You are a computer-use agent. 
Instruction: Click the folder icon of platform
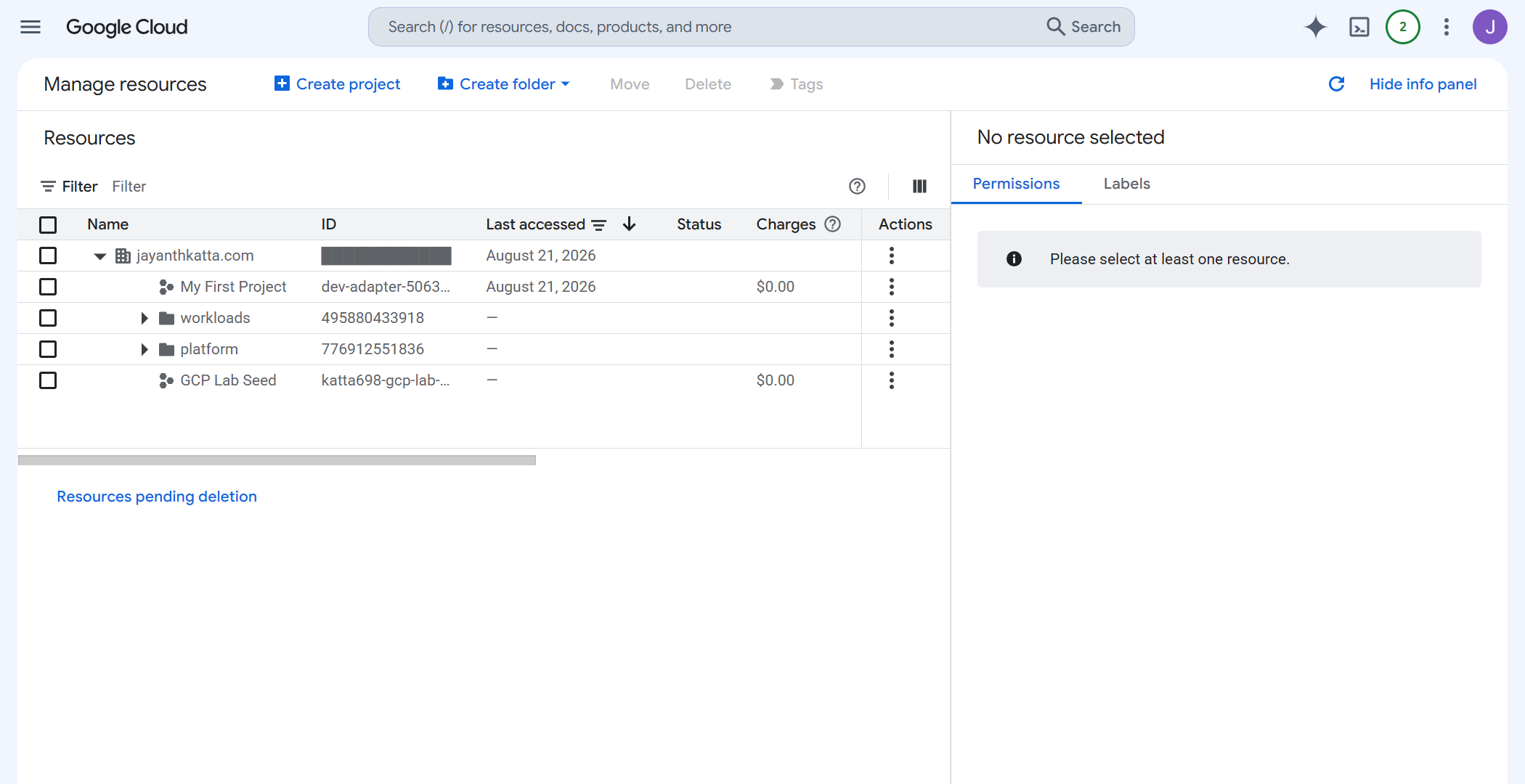click(x=166, y=349)
